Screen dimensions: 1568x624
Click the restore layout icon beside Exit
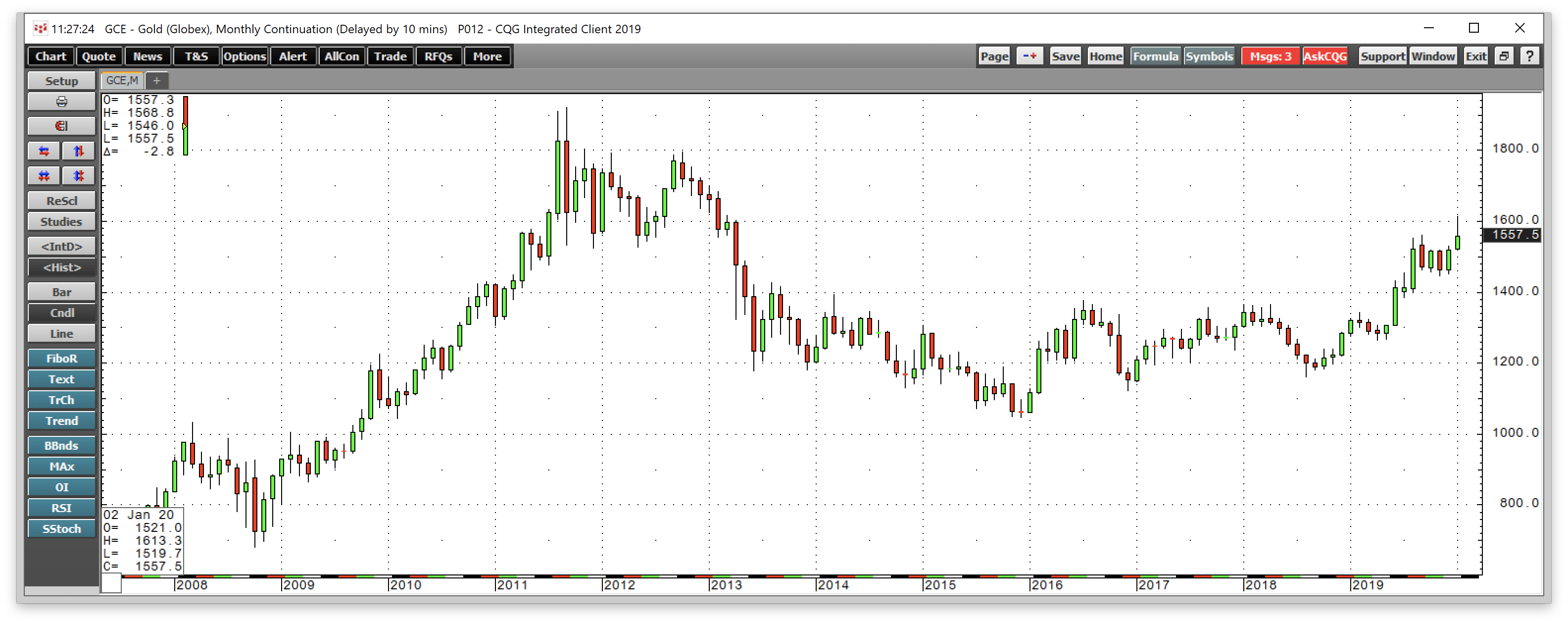coord(1504,56)
